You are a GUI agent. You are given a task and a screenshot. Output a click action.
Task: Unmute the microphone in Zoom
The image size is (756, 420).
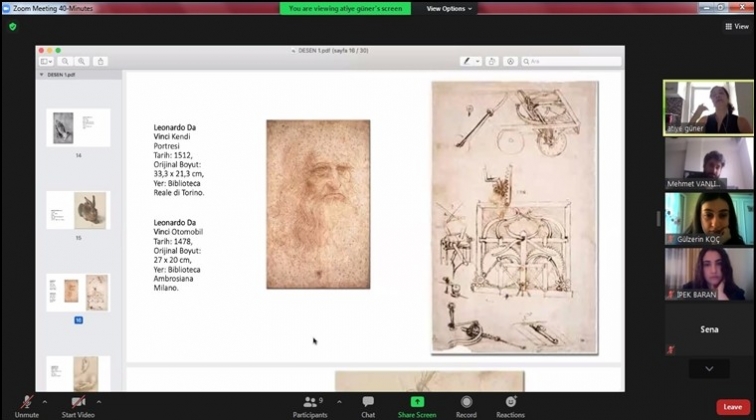(x=26, y=403)
